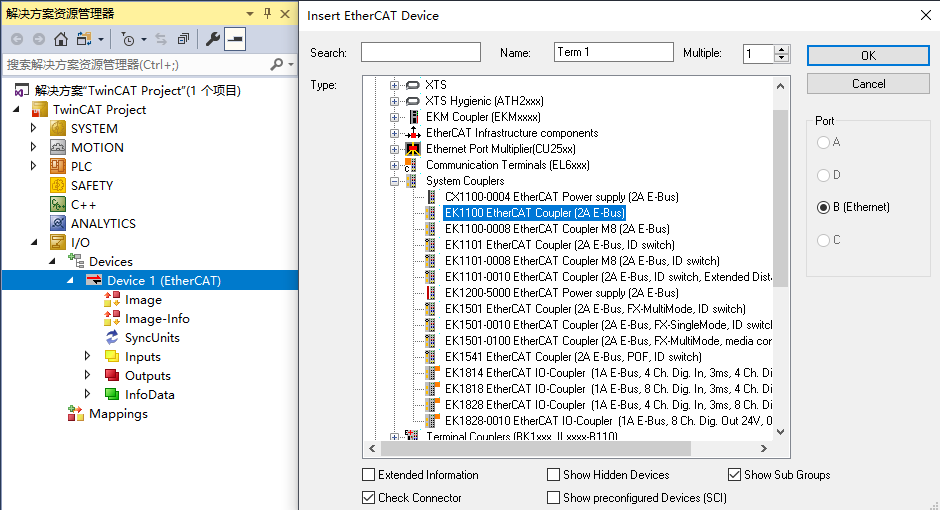Click the sync with active document icon
Screen dimensions: 940x510
tap(161, 40)
